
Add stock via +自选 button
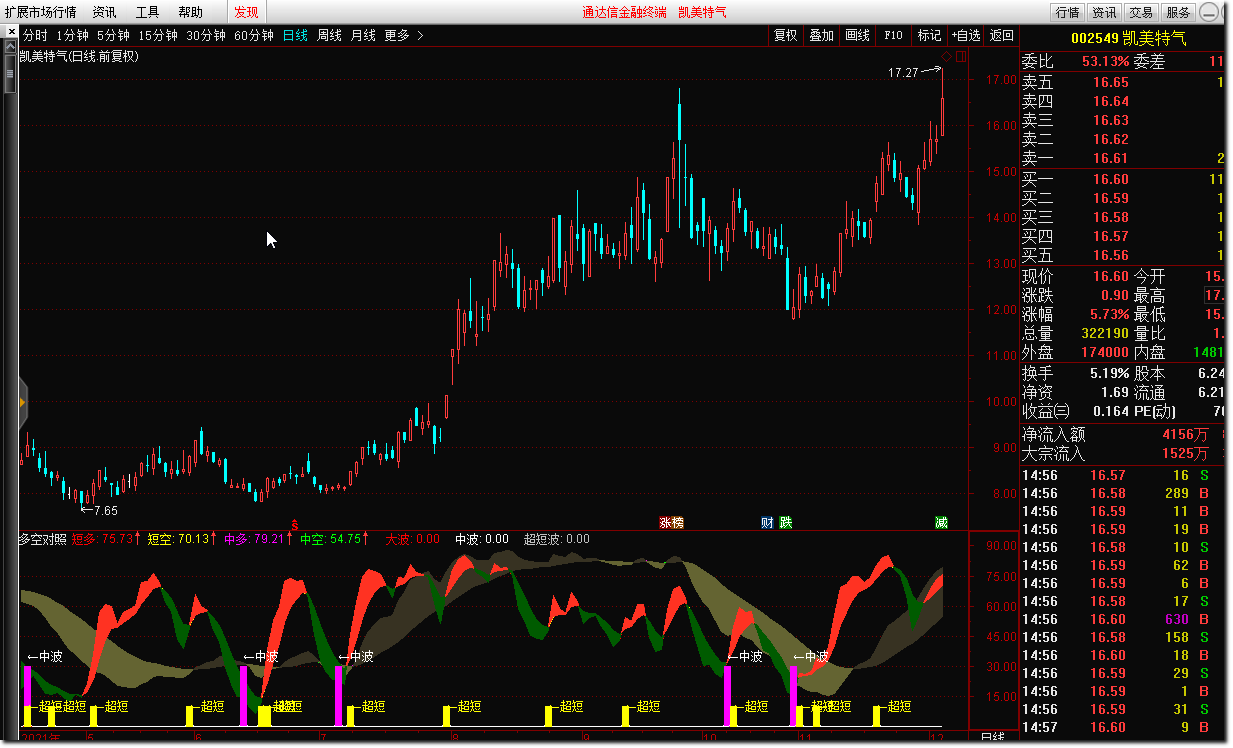click(966, 35)
